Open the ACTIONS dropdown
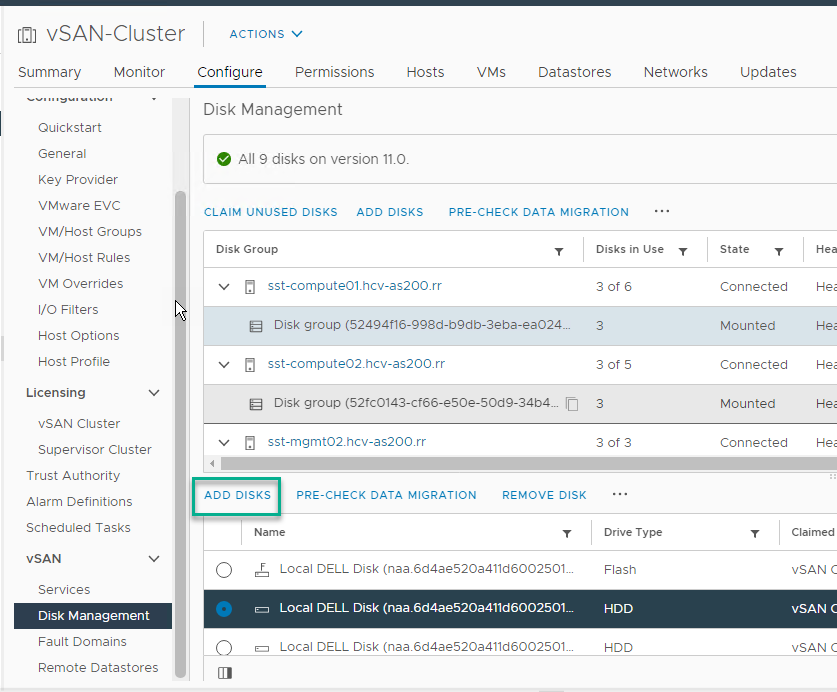The image size is (837, 692). click(x=264, y=33)
